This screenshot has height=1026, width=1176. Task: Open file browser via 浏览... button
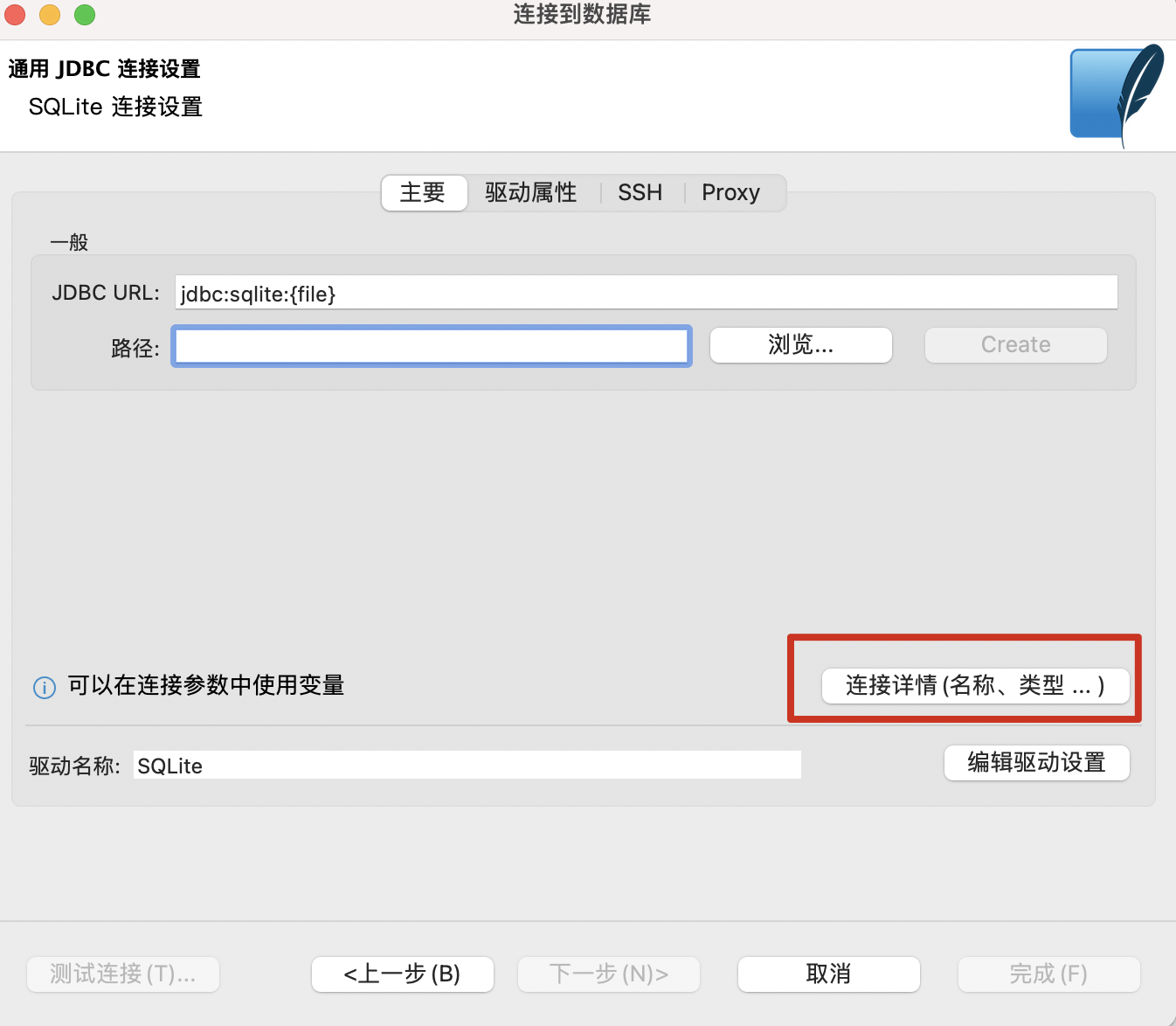(799, 344)
